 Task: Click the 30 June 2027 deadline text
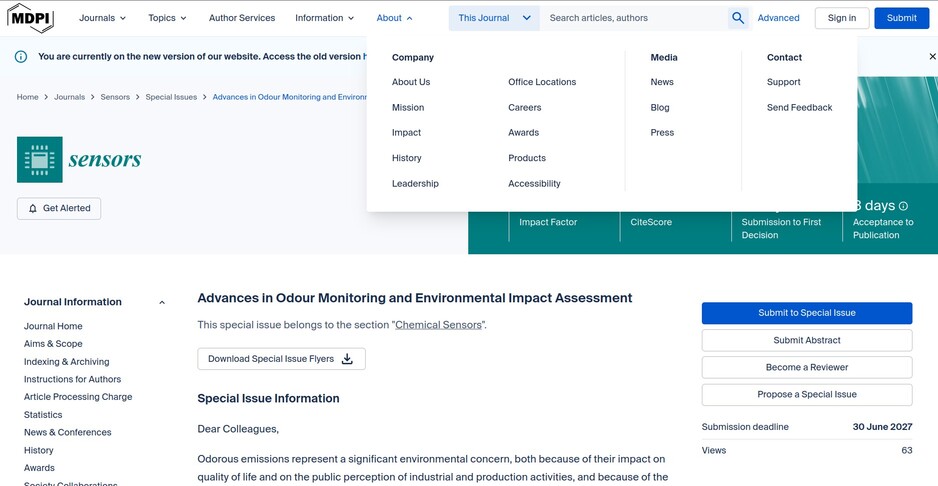tap(882, 427)
